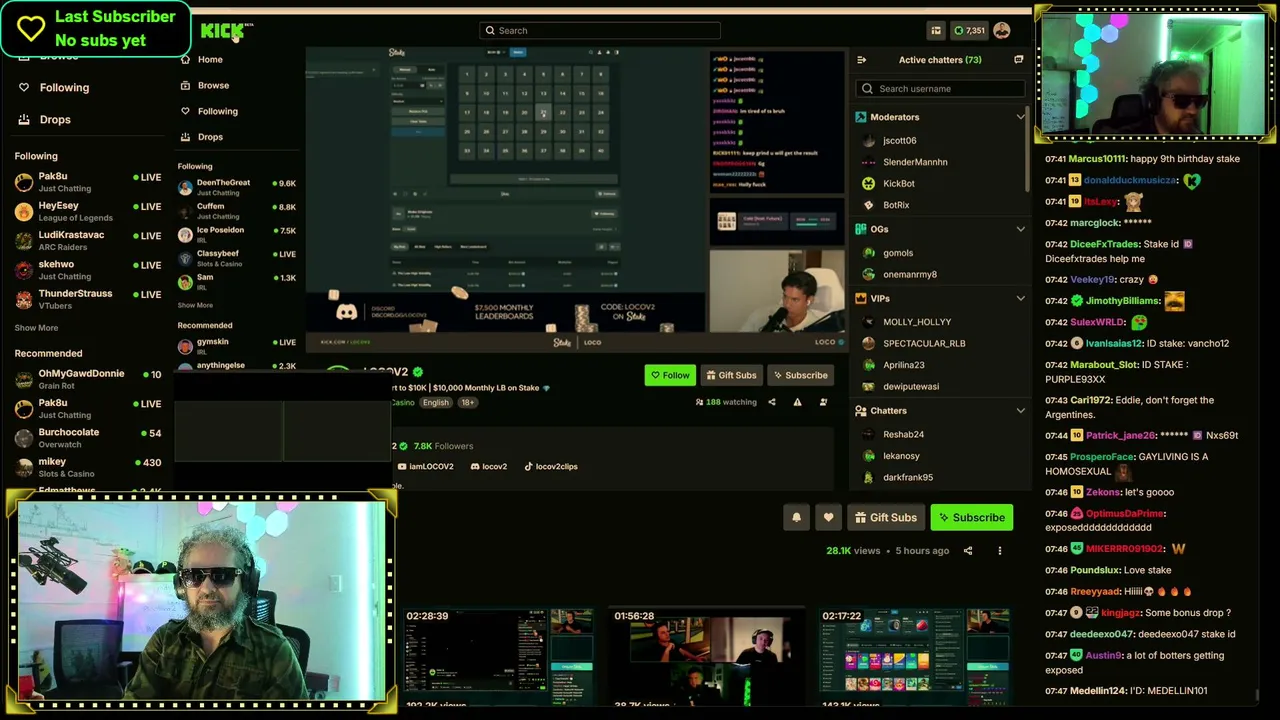Click the report warning triangle icon

797,402
